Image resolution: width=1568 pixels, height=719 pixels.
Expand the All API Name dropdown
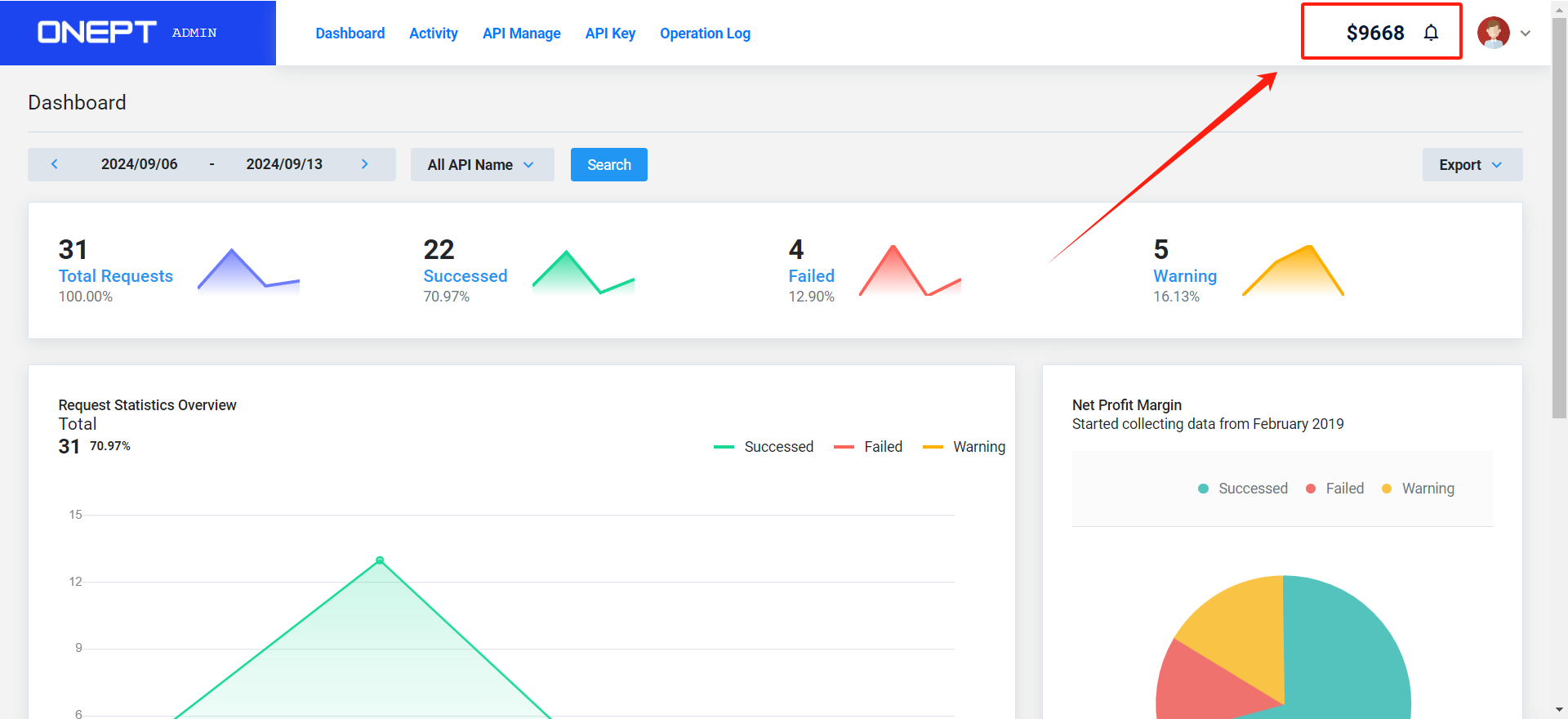(x=483, y=164)
